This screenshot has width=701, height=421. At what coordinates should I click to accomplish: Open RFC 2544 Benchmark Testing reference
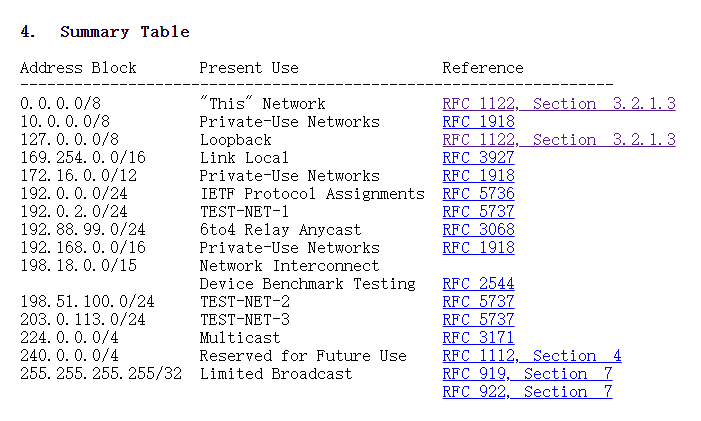coord(478,284)
